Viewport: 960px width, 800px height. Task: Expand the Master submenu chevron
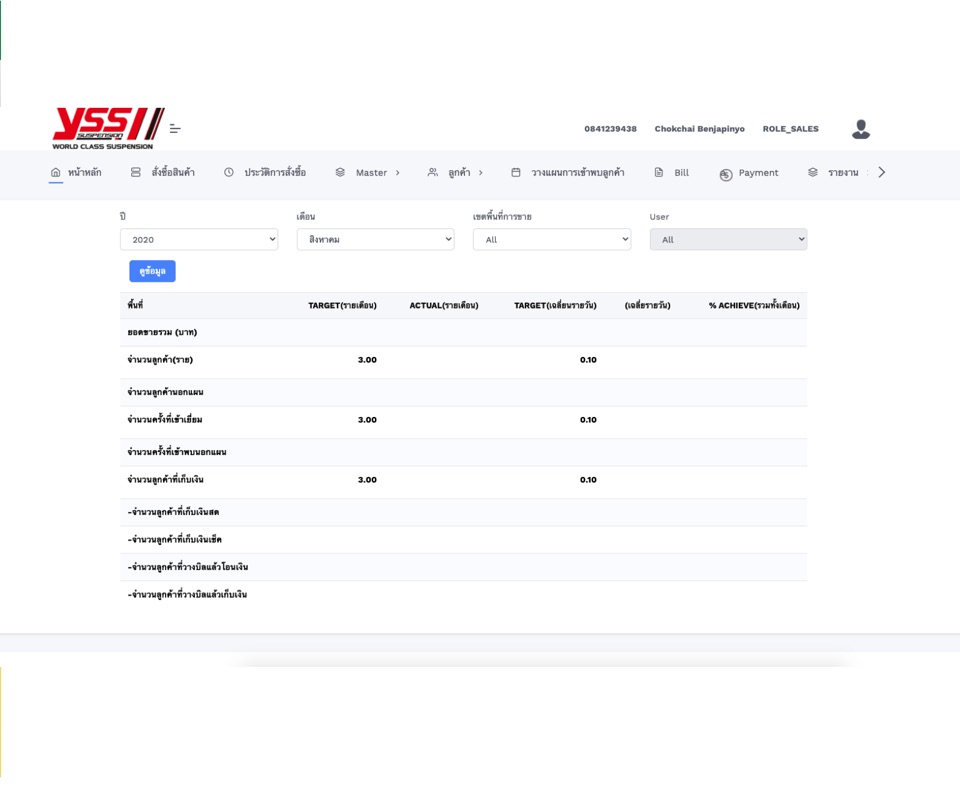pos(397,173)
